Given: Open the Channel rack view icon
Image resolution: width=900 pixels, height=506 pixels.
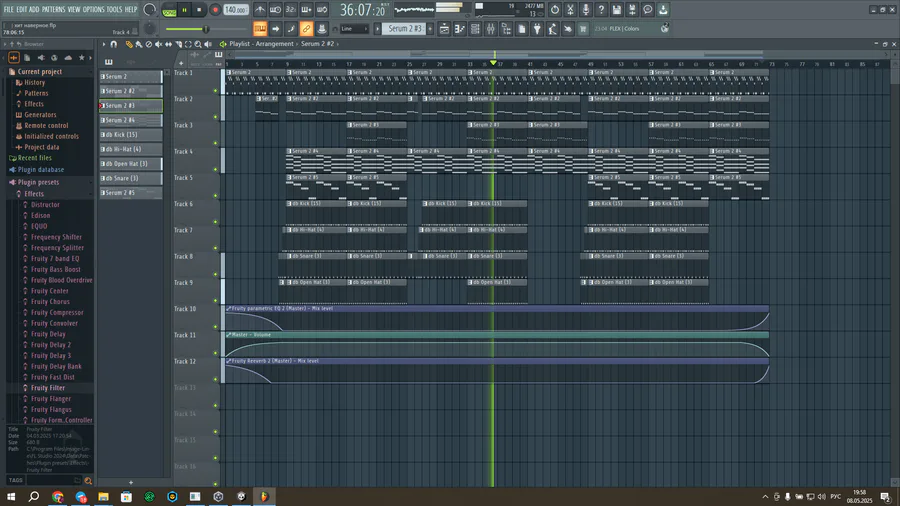Looking at the screenshot, I should coord(475,29).
